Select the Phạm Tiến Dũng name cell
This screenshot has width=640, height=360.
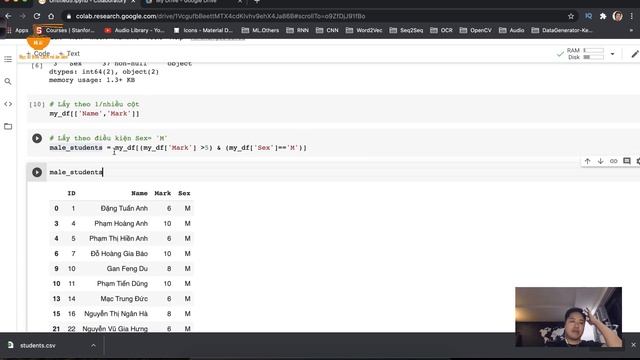click(122, 284)
